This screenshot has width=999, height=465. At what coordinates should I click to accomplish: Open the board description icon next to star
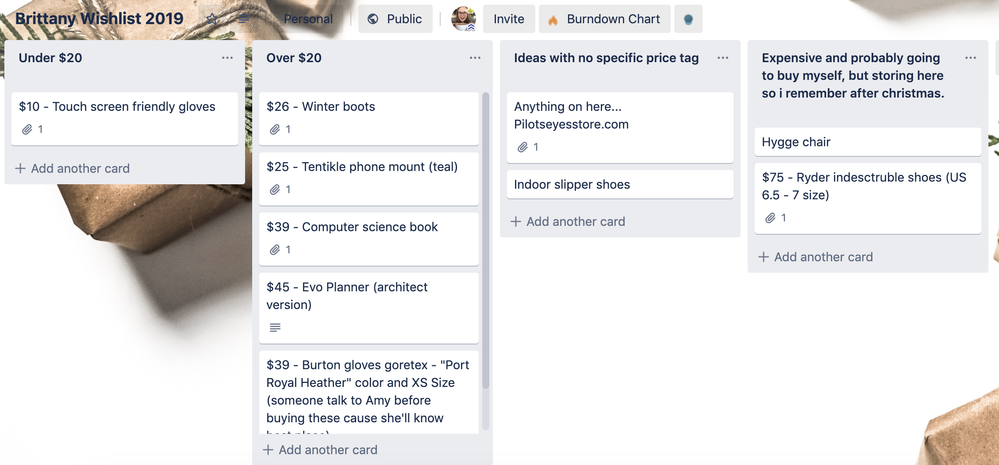click(243, 19)
